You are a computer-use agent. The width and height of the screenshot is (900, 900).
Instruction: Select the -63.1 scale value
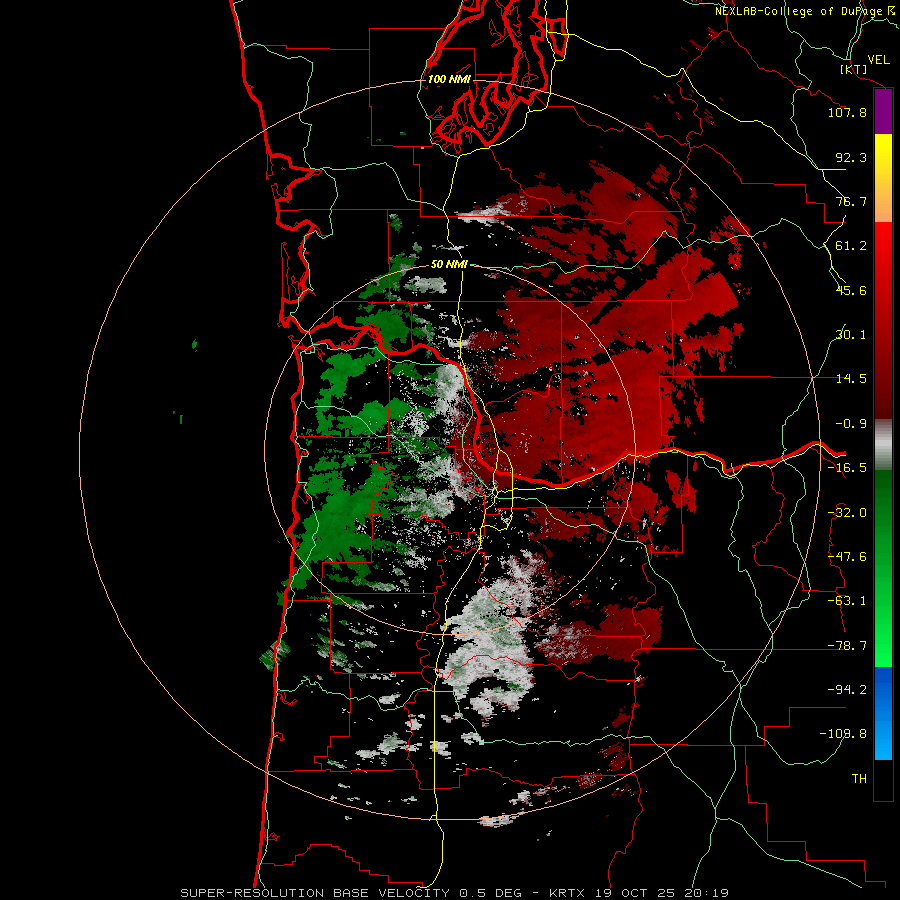[x=847, y=601]
